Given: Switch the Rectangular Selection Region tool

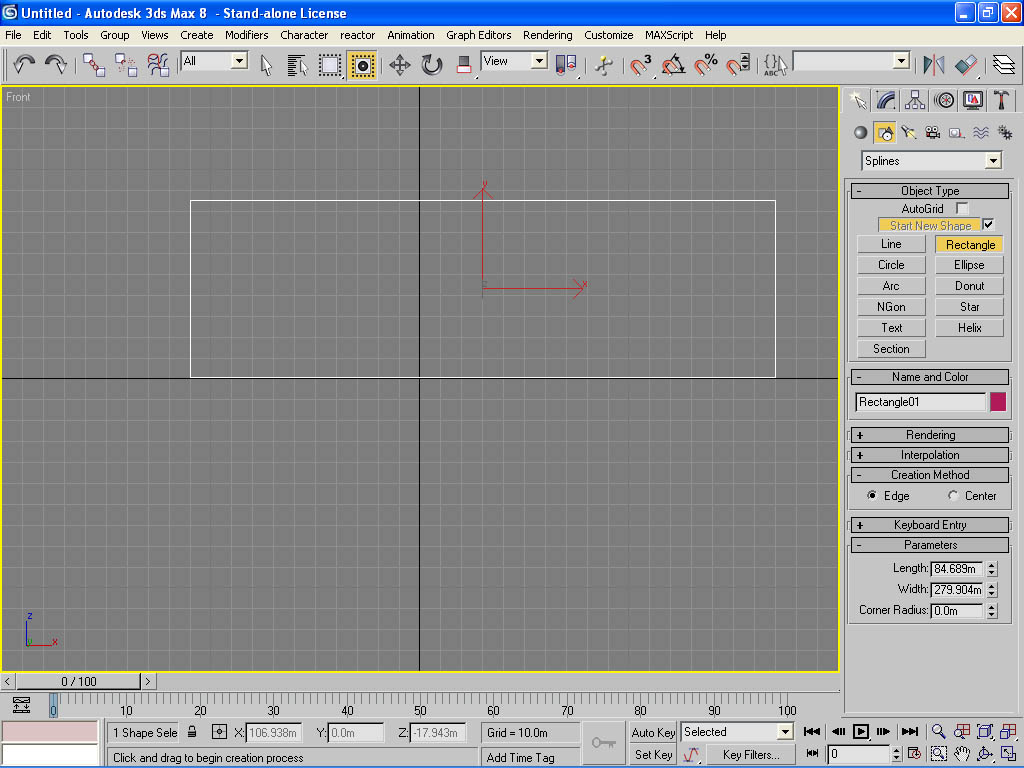Looking at the screenshot, I should [330, 65].
